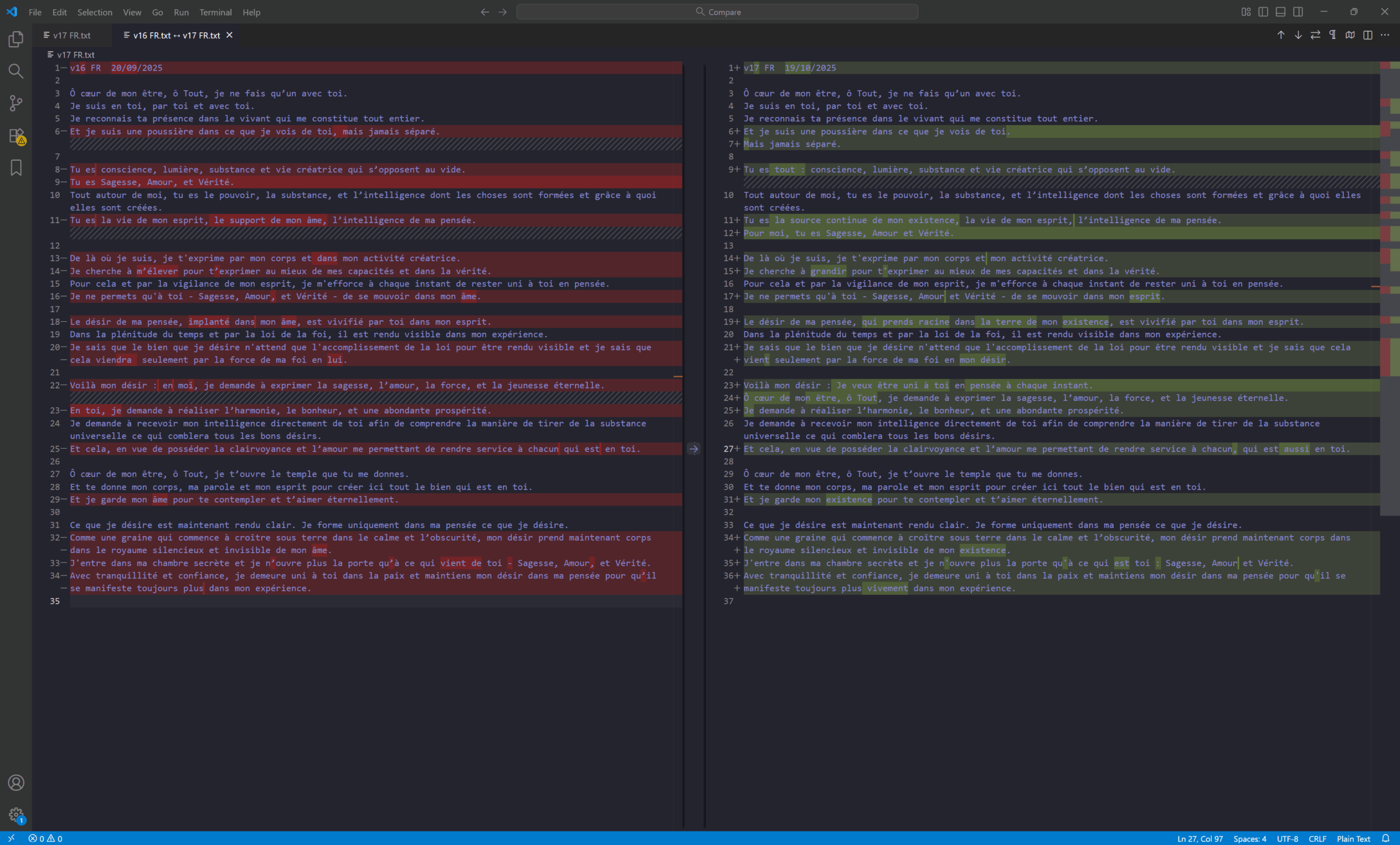Swap left and right diff sides

pos(1315,35)
